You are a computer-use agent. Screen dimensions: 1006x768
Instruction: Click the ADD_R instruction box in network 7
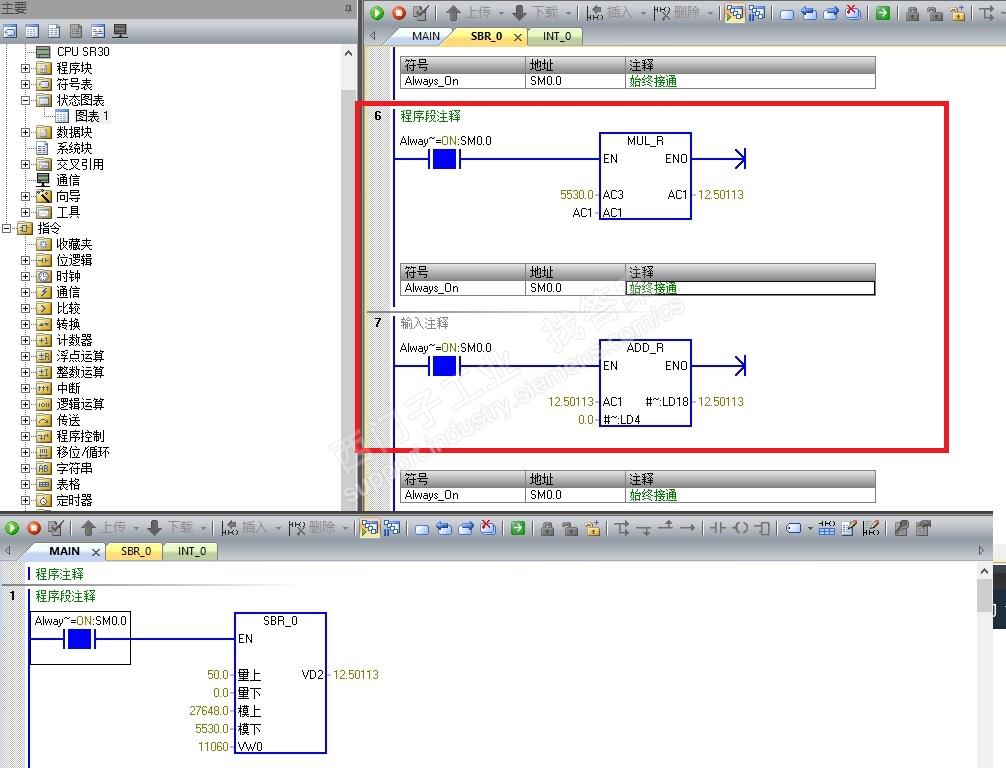click(x=645, y=383)
